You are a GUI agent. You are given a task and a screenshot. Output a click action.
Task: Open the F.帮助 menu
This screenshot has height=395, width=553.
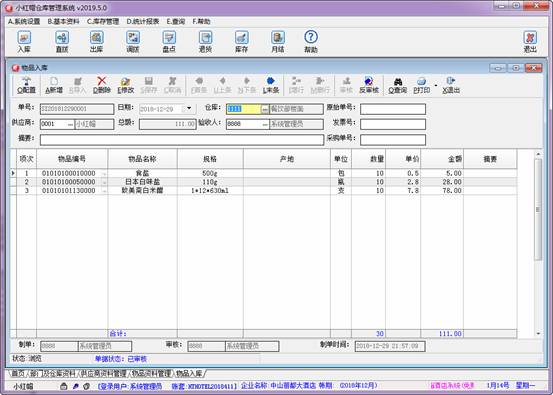201,22
